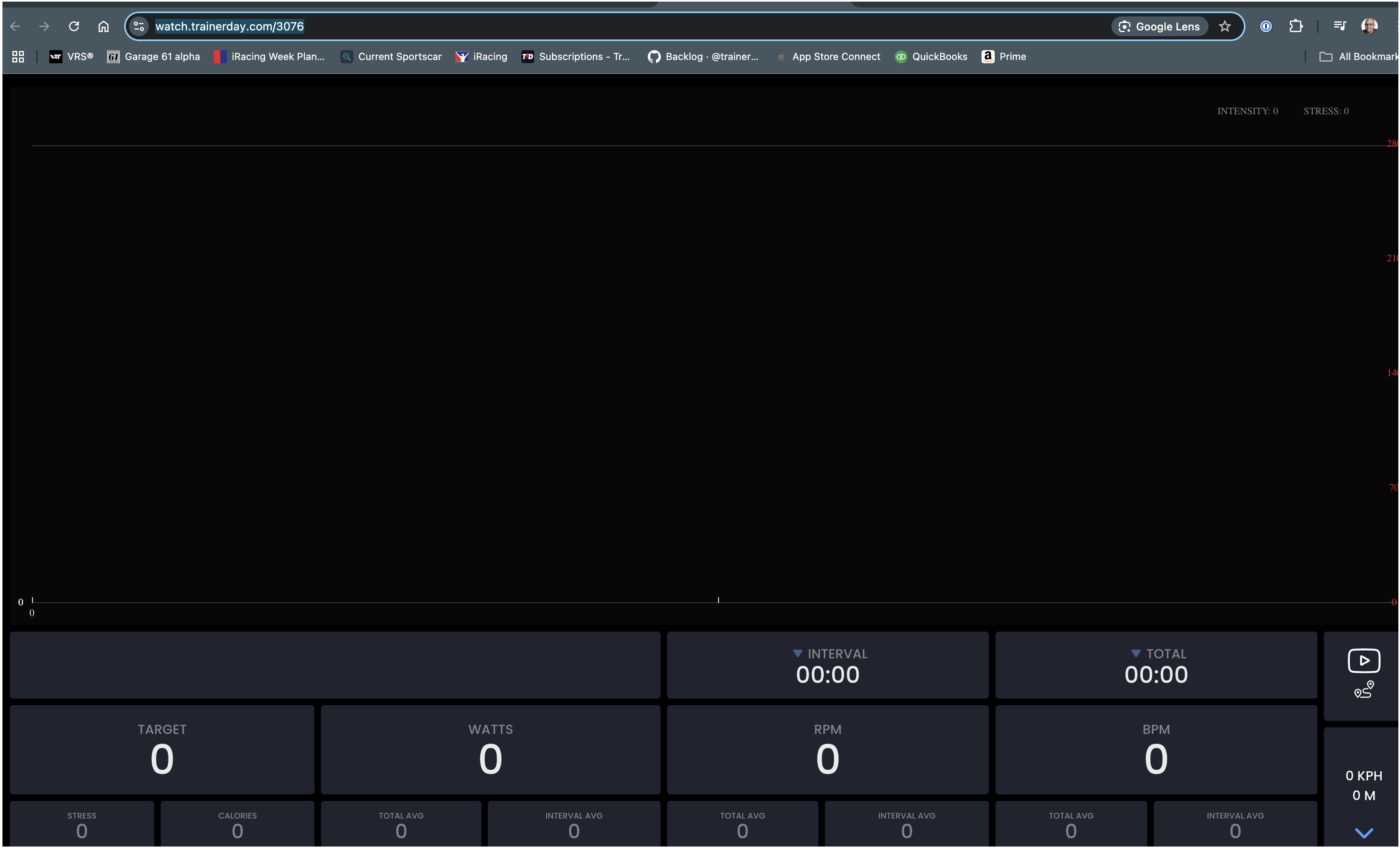The width and height of the screenshot is (1400, 849).
Task: Bookmark this page with star icon
Action: (1224, 26)
